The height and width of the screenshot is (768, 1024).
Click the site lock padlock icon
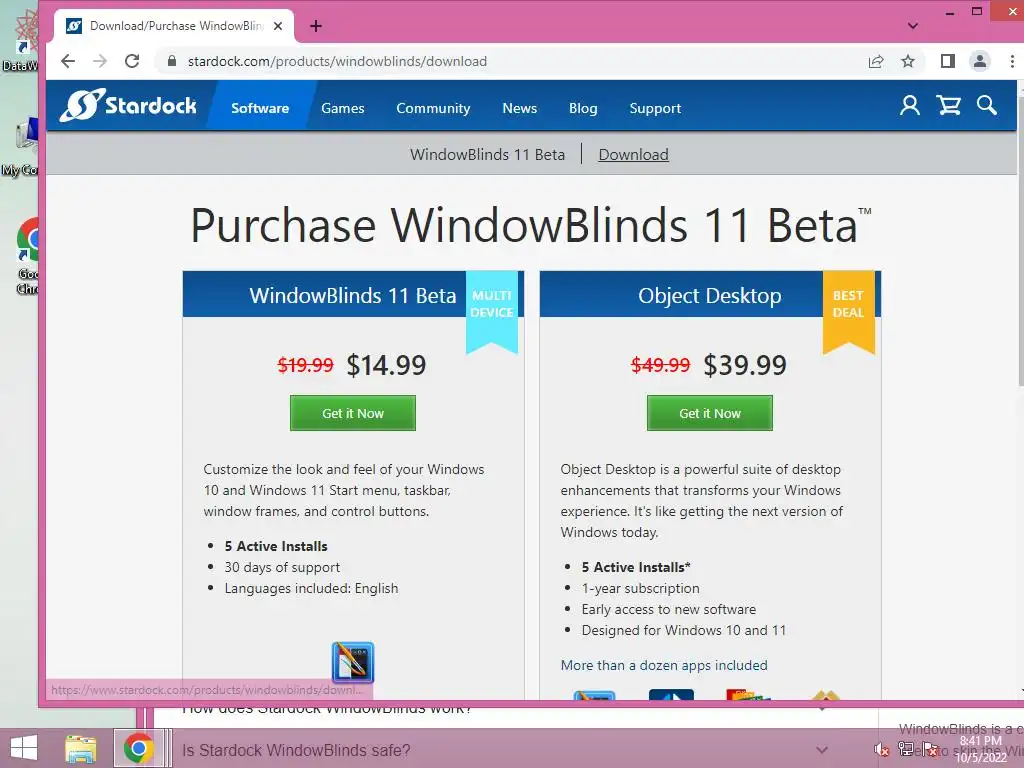point(172,61)
